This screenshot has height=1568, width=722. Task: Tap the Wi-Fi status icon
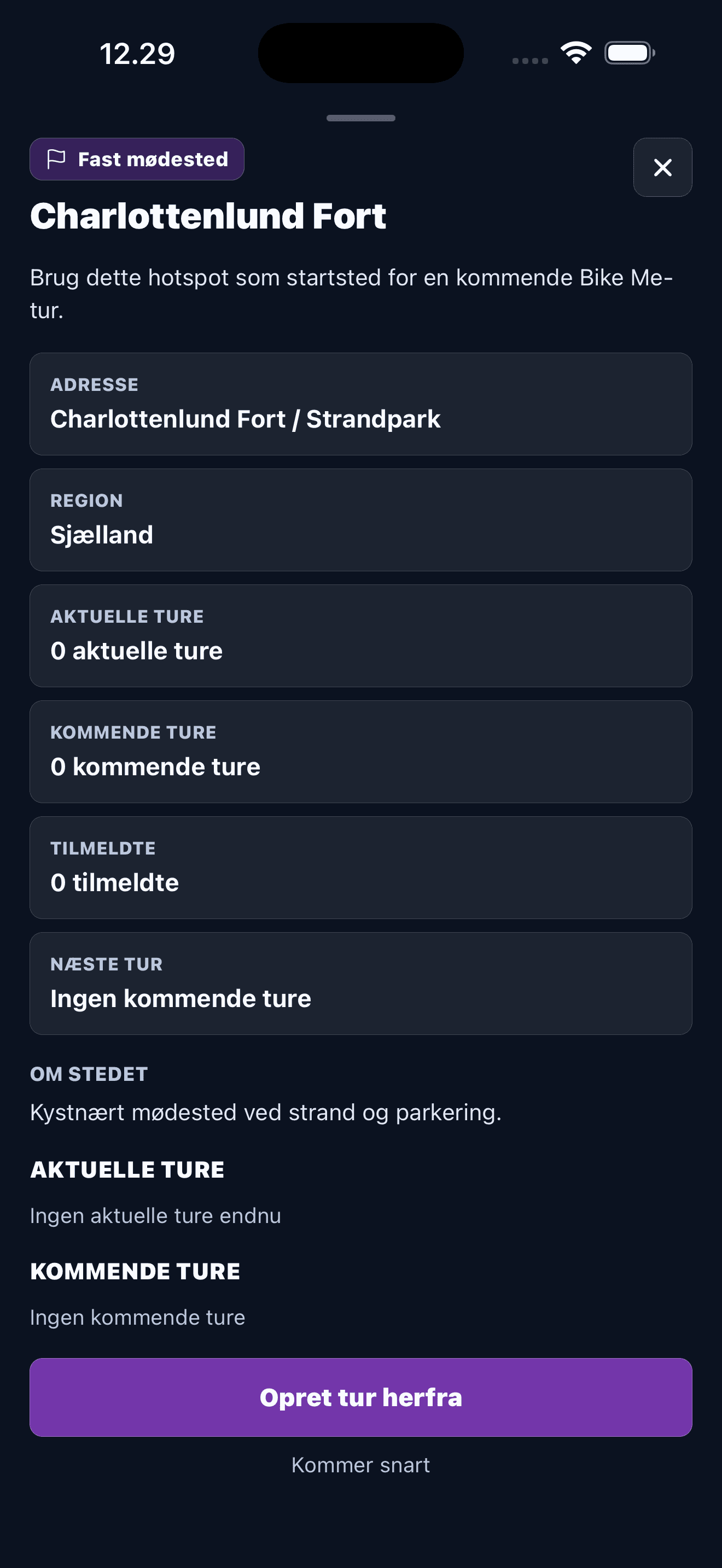[576, 53]
